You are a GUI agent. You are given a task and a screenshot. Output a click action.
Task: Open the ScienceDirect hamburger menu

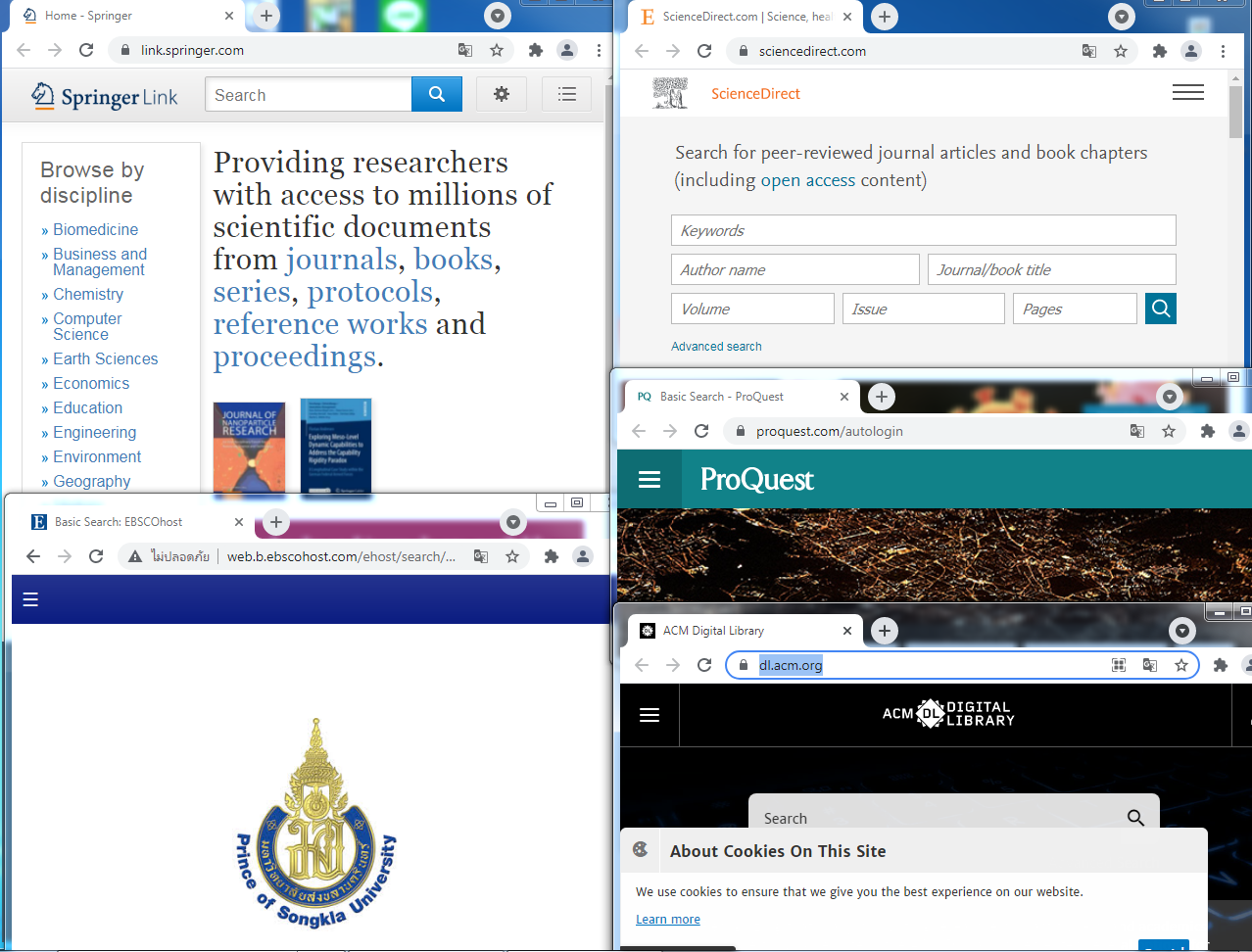1188,92
